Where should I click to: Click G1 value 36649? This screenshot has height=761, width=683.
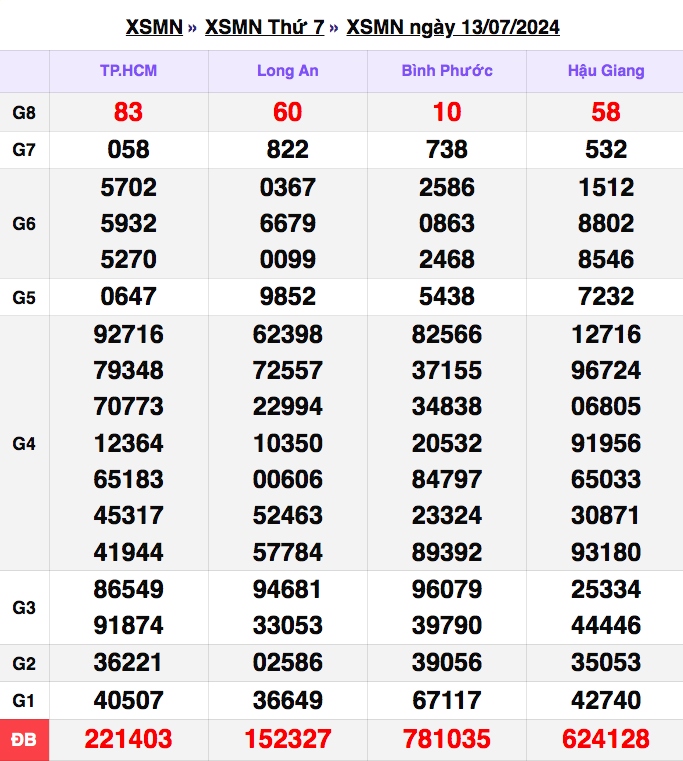[x=287, y=700]
